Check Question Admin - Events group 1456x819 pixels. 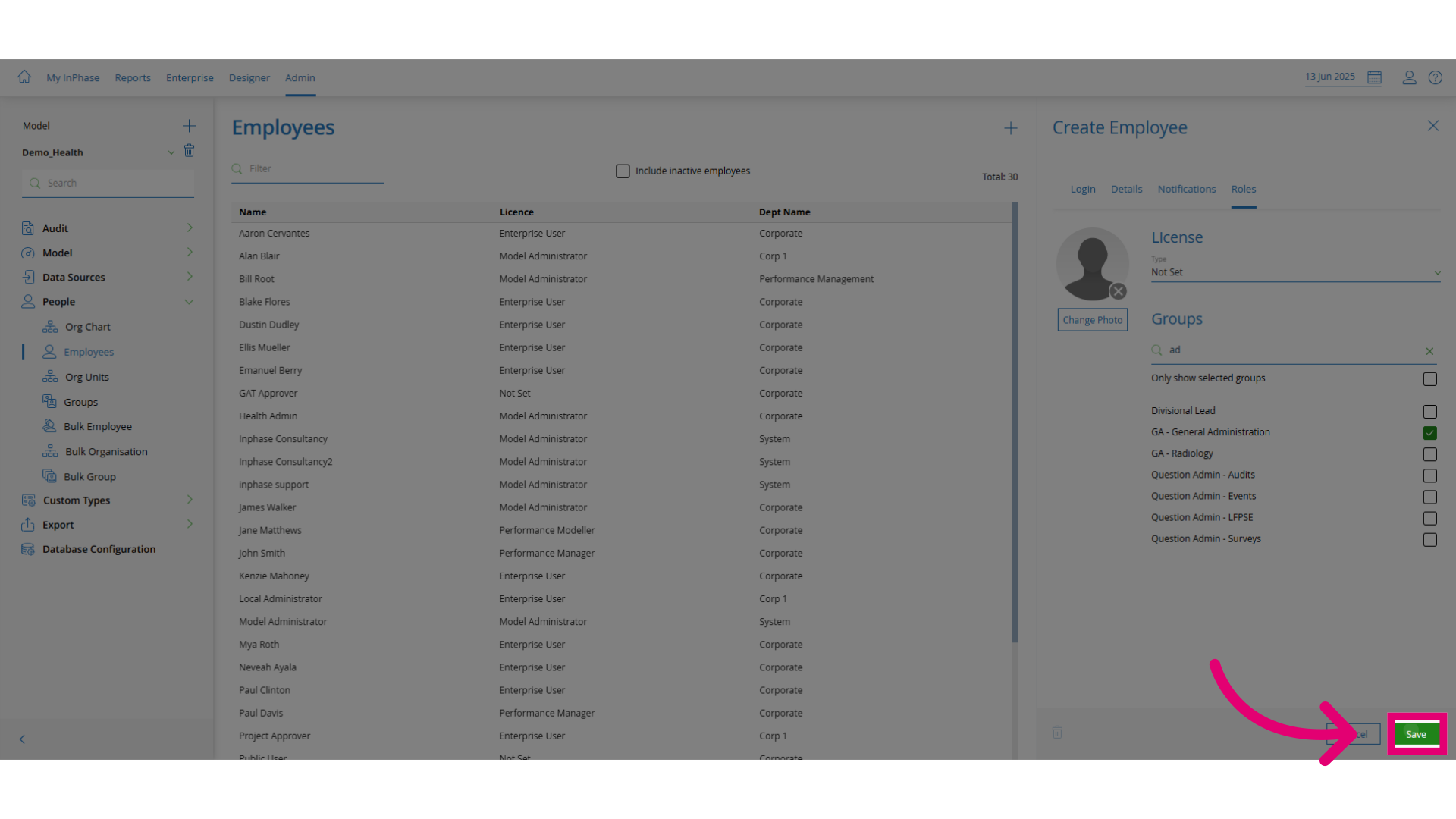point(1429,497)
